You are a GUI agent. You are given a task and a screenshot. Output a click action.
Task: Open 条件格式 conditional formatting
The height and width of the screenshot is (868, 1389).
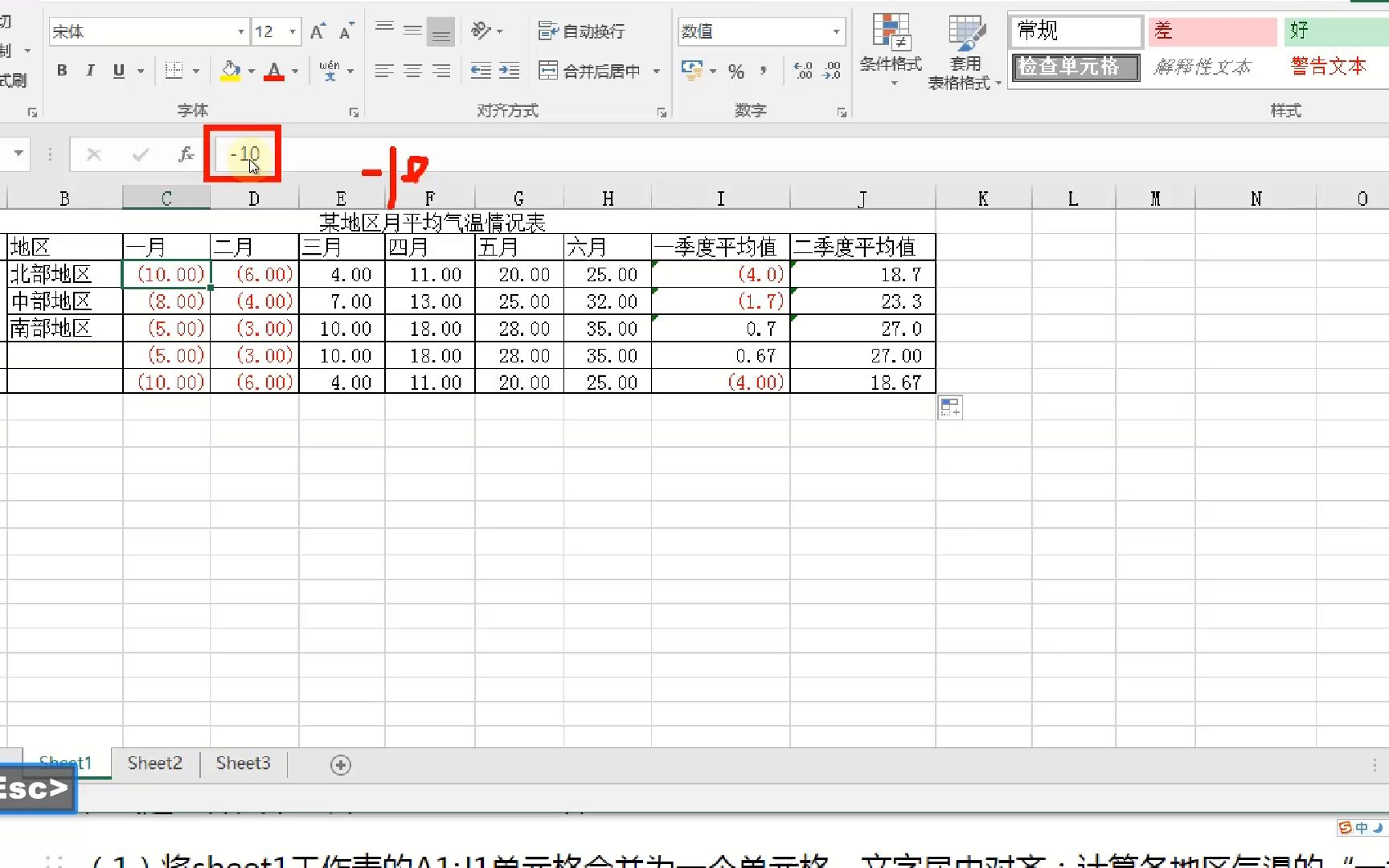click(891, 50)
